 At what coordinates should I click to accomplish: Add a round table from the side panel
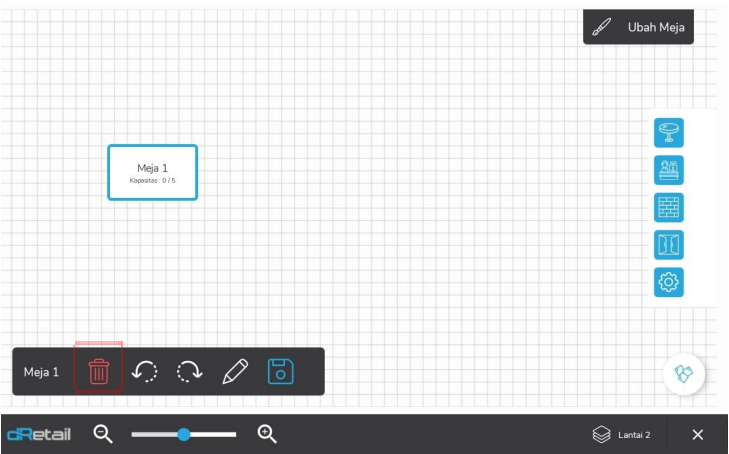pos(668,132)
